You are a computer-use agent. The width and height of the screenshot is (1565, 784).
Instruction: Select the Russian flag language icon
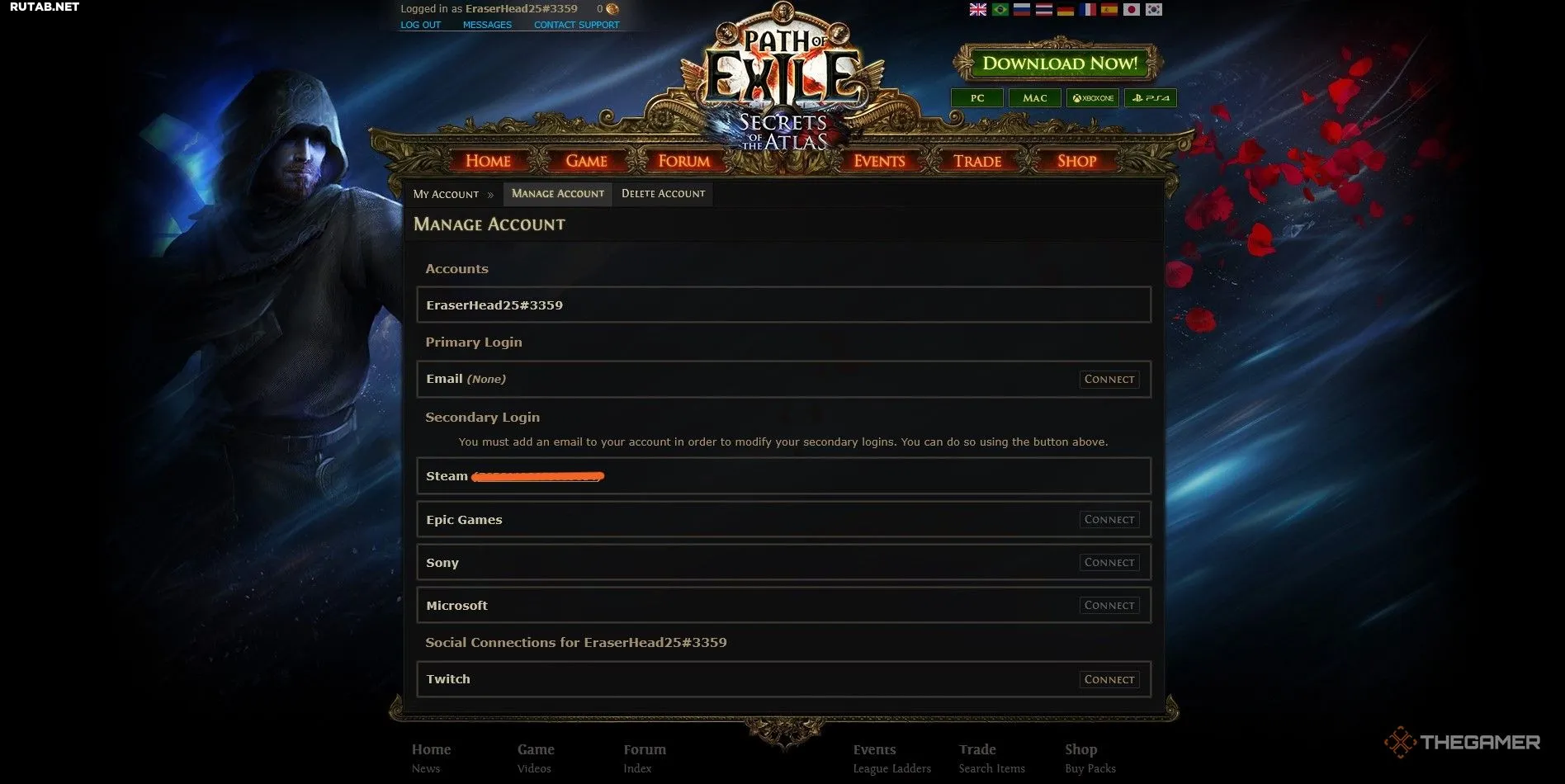(x=1022, y=10)
